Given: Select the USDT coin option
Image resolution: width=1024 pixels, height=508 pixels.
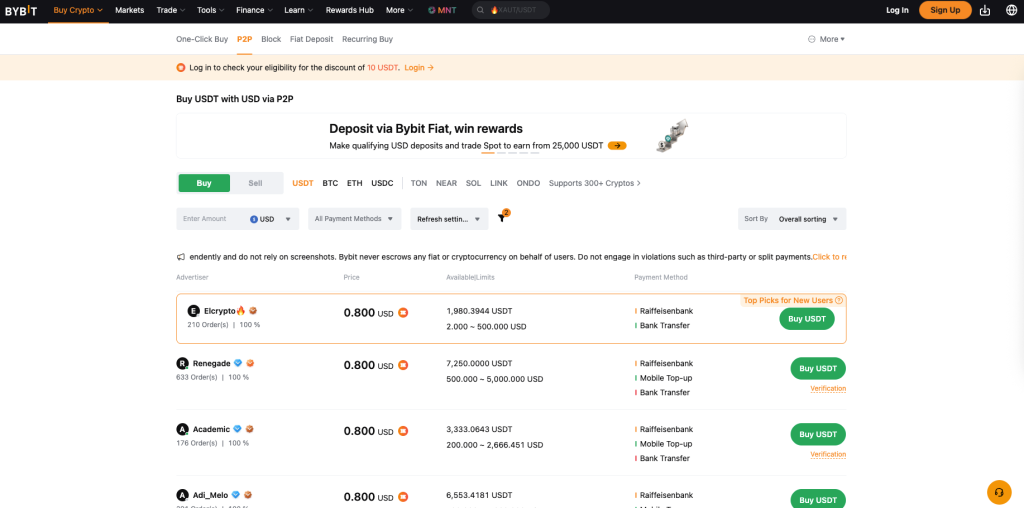Looking at the screenshot, I should [x=303, y=183].
